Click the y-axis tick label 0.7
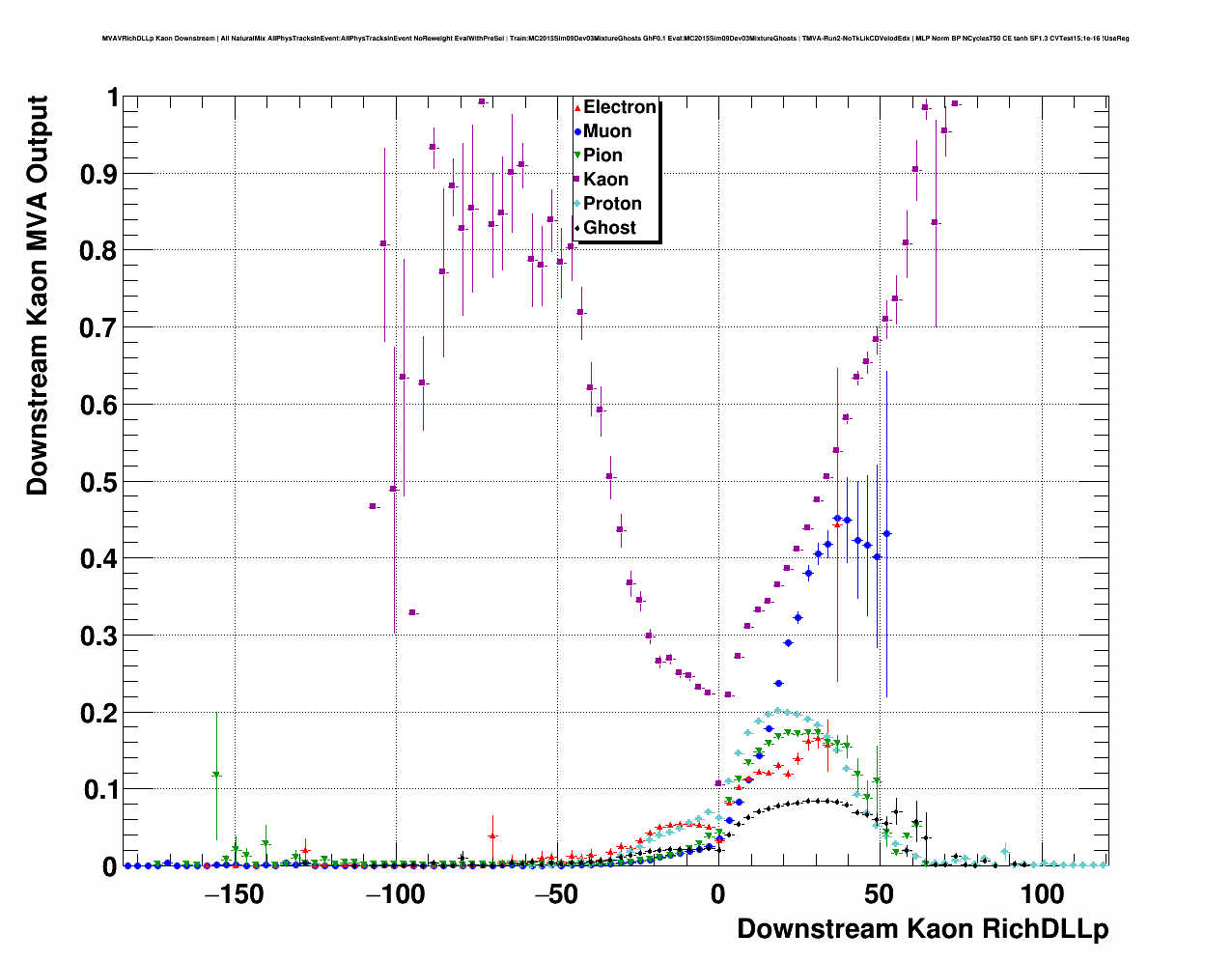This screenshot has height=962, width=1232. (100, 328)
